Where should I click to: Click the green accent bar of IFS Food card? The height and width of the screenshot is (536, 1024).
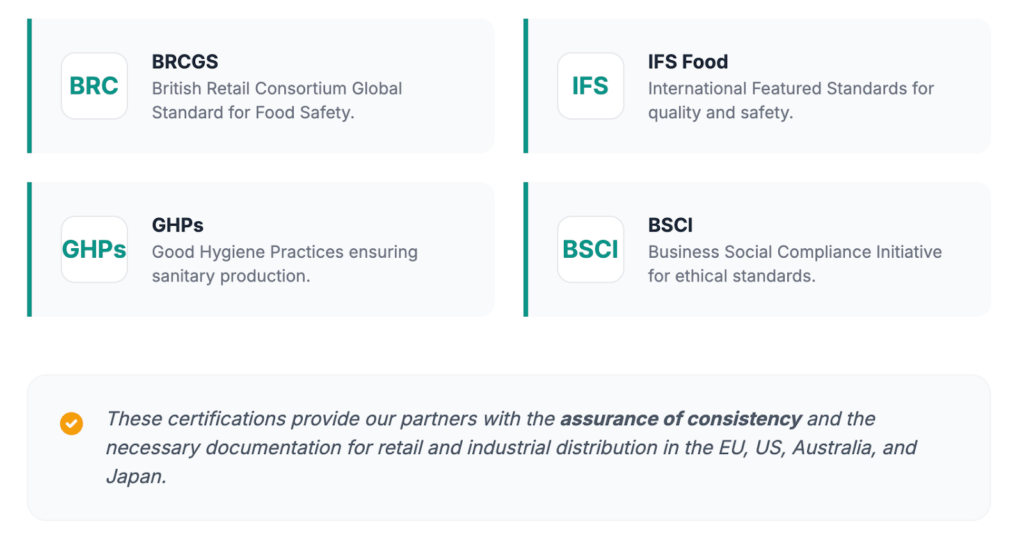(x=526, y=86)
